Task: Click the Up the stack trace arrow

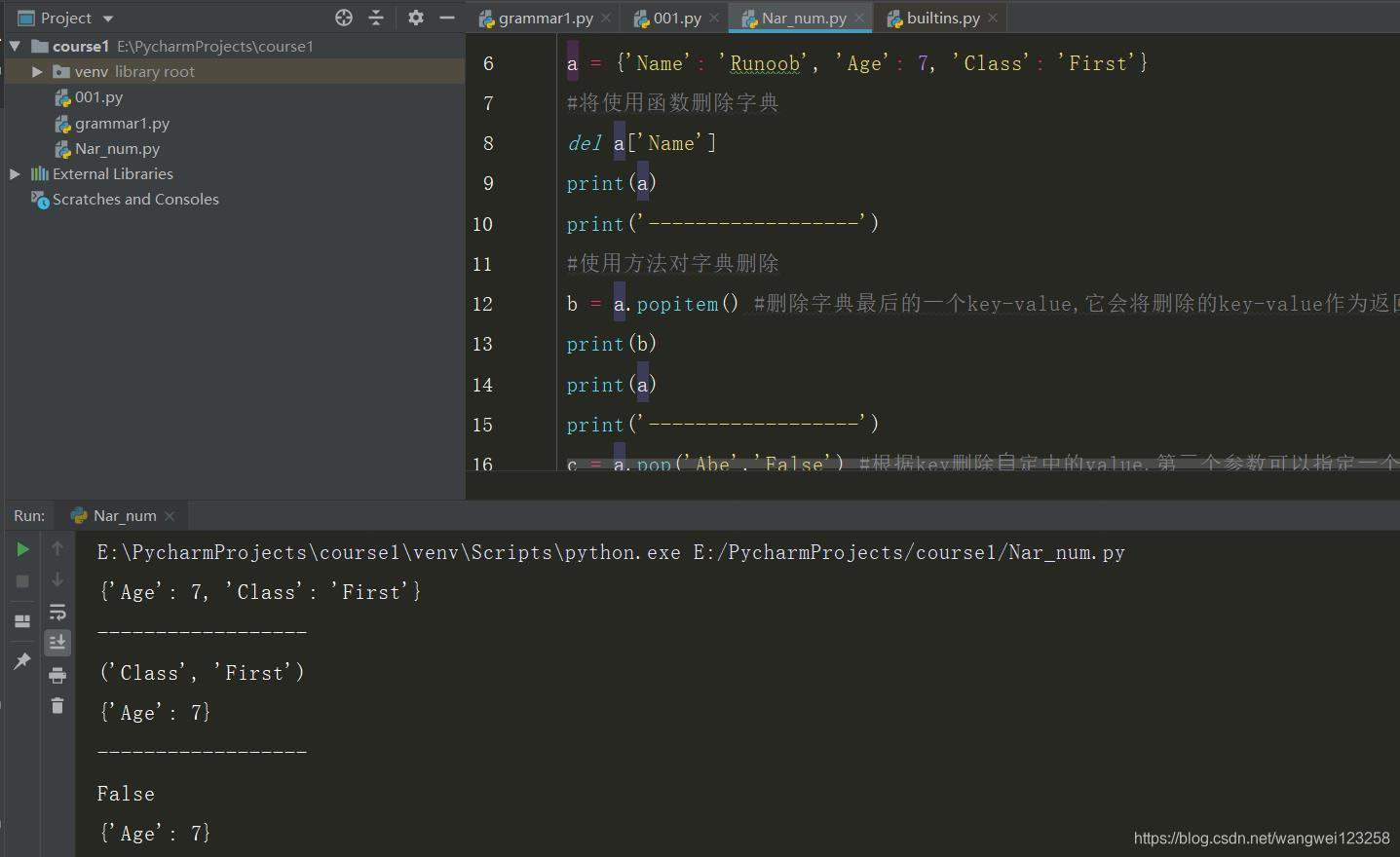Action: point(57,548)
